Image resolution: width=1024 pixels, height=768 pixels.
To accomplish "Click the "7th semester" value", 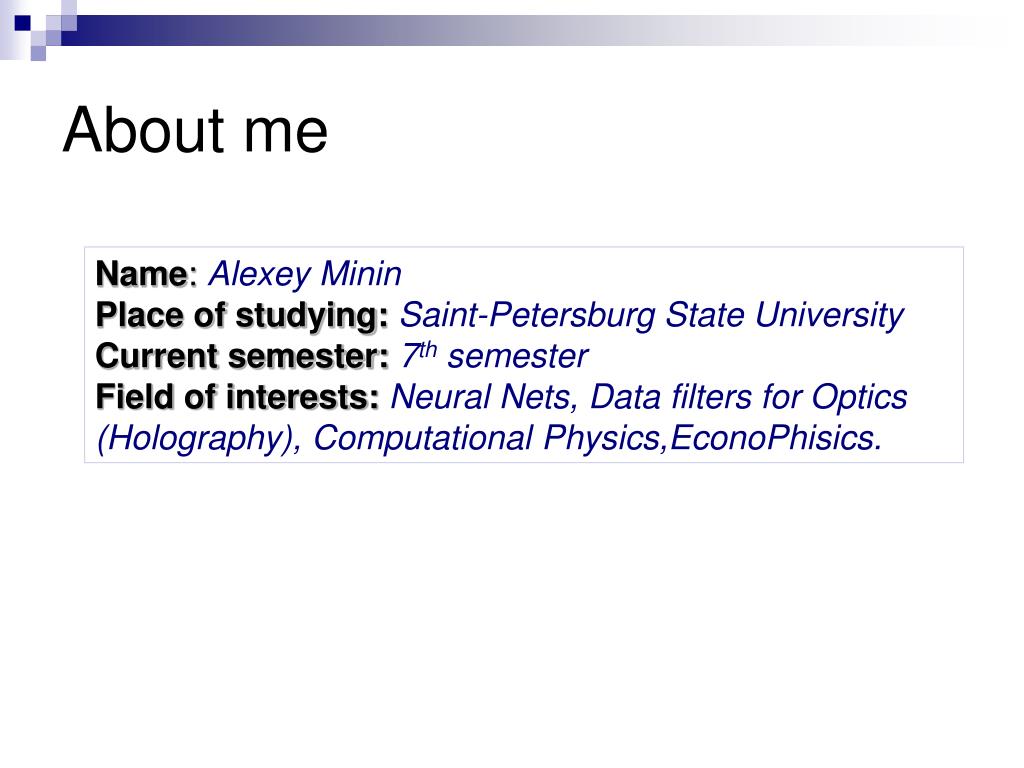I will [x=494, y=356].
